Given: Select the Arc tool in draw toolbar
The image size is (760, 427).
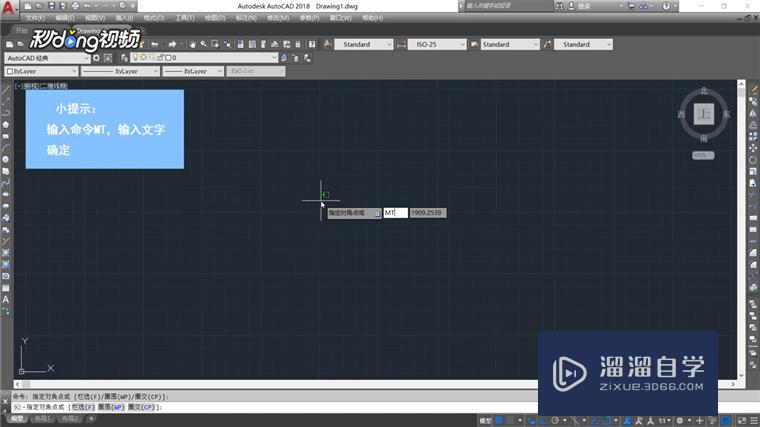Looking at the screenshot, I should 6,148.
